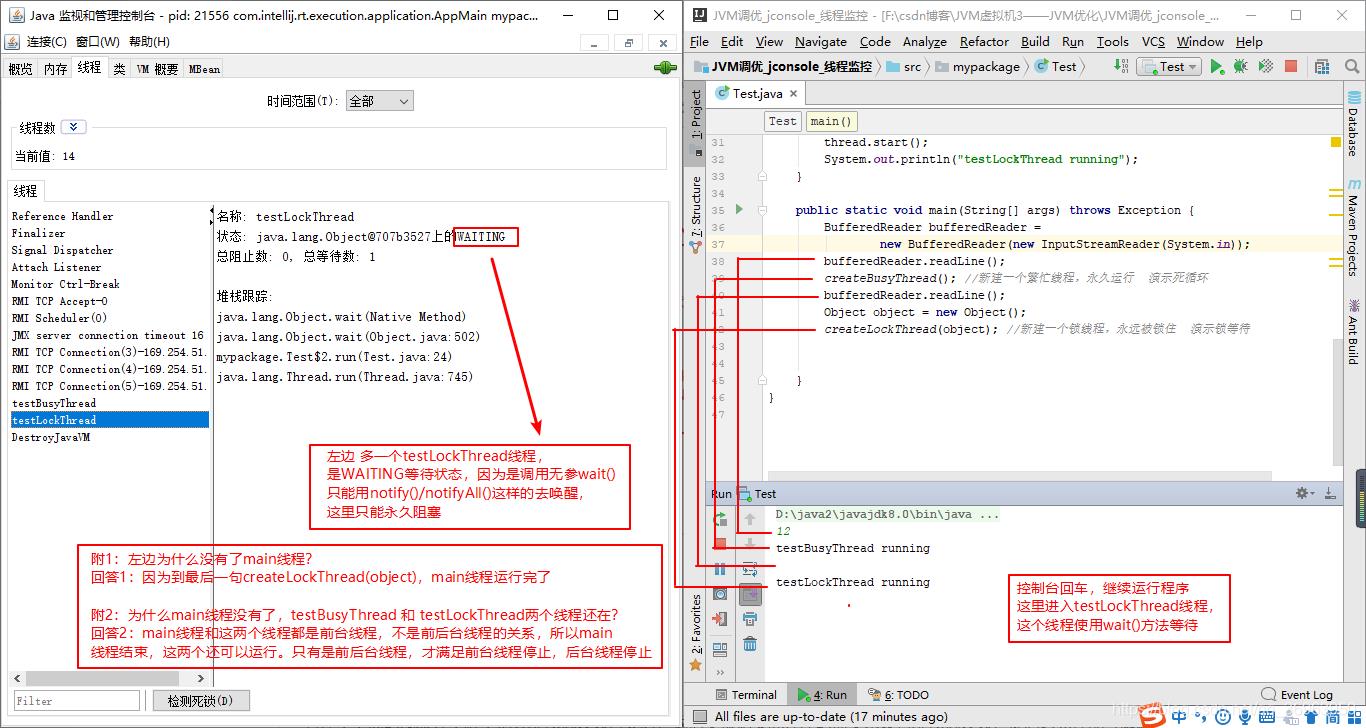
Task: Collapse the 线程数 chart section chevron
Action: point(74,127)
